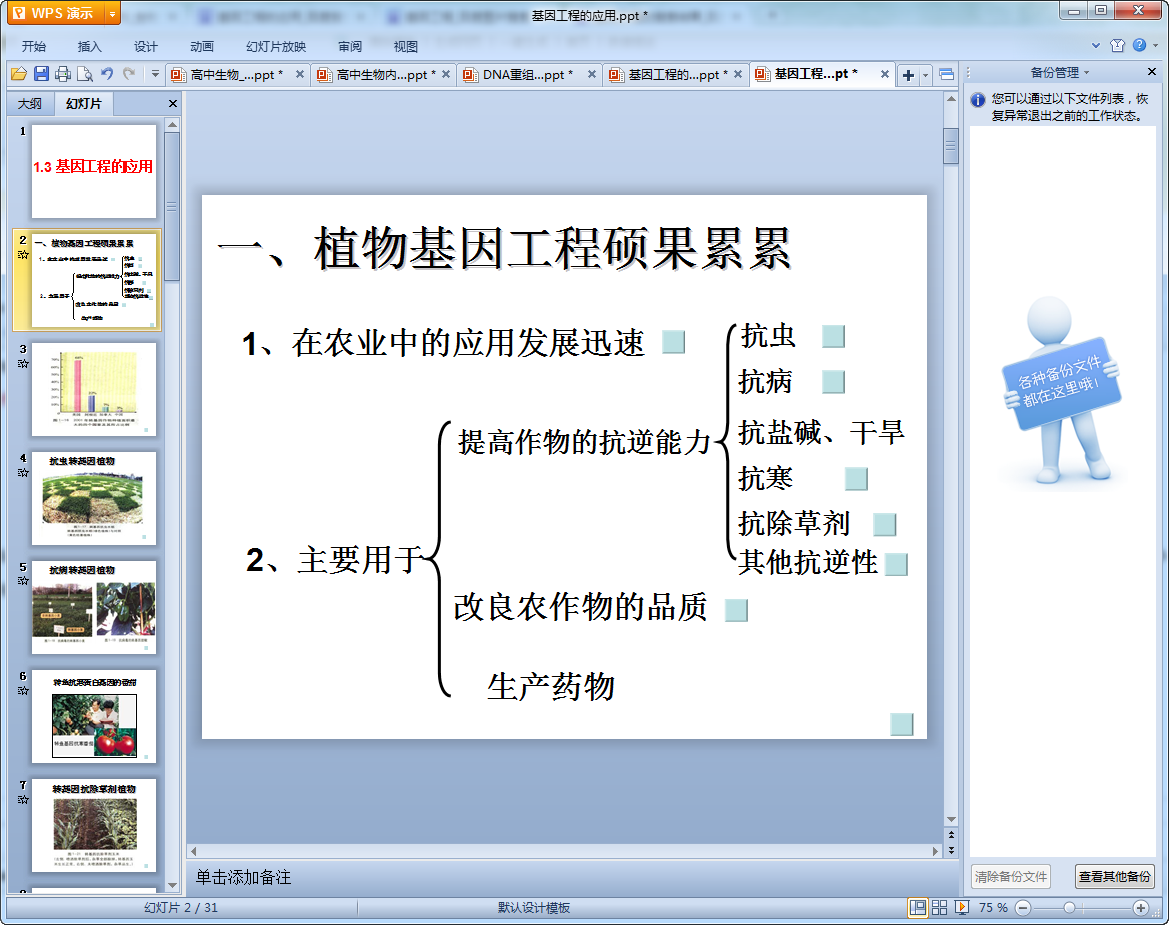The image size is (1169, 925).
Task: Click the Undo arrow icon
Action: (107, 74)
